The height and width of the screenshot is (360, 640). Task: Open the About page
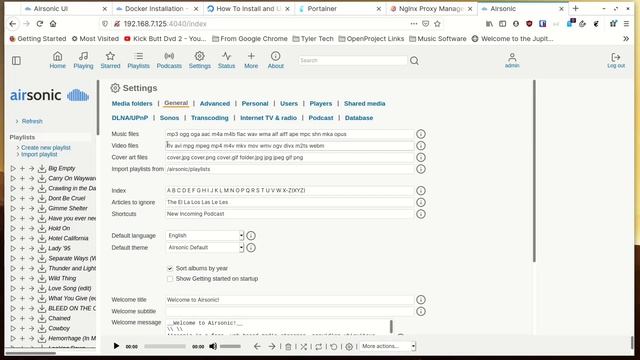(x=276, y=60)
